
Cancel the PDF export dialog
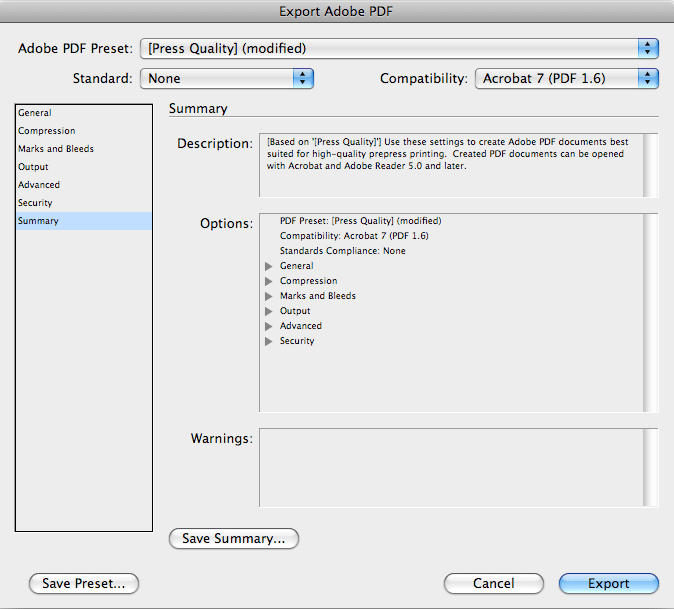click(493, 584)
